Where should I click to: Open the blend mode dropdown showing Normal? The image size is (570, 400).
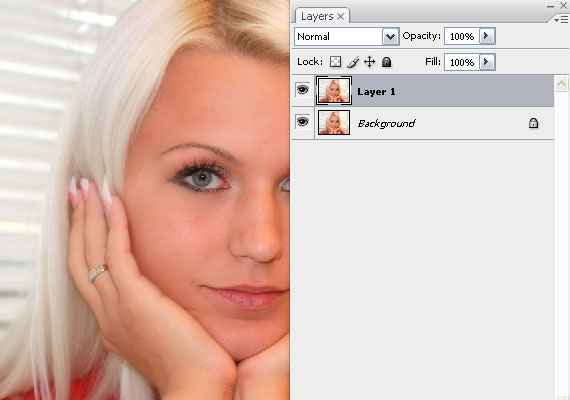pyautogui.click(x=390, y=36)
